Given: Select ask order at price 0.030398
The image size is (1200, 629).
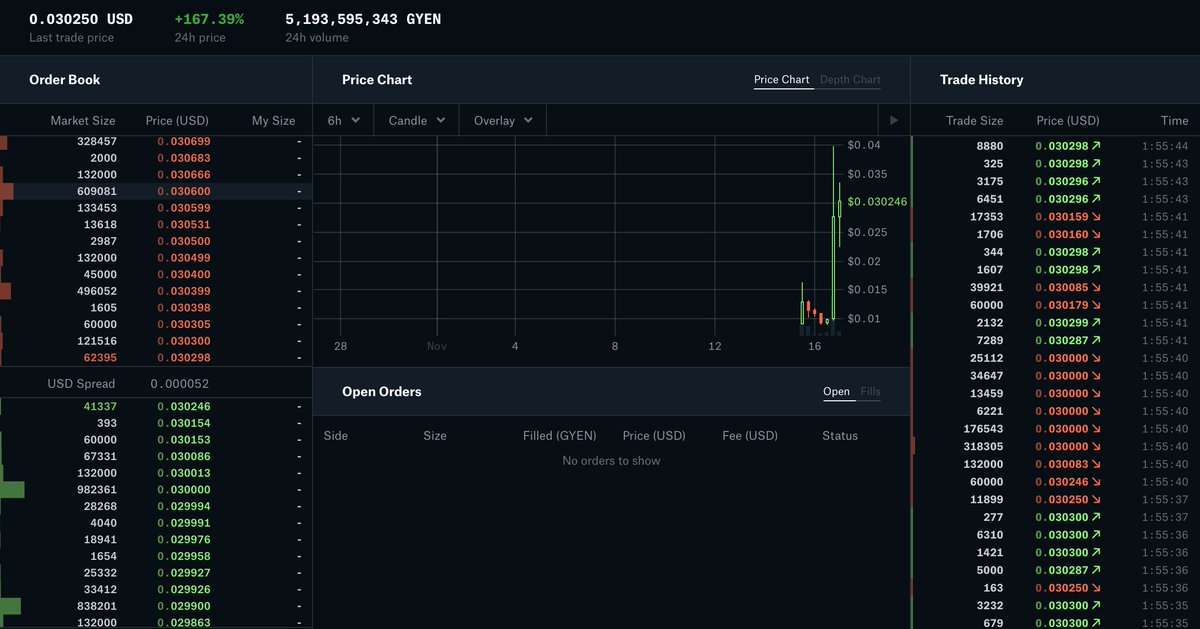Looking at the screenshot, I should pos(156,308).
